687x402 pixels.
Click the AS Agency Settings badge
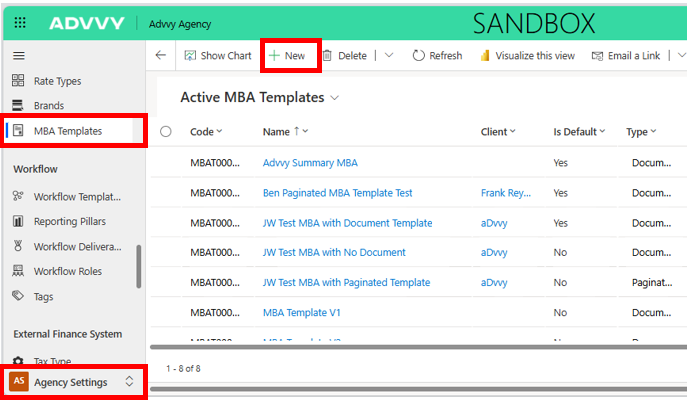point(19,381)
